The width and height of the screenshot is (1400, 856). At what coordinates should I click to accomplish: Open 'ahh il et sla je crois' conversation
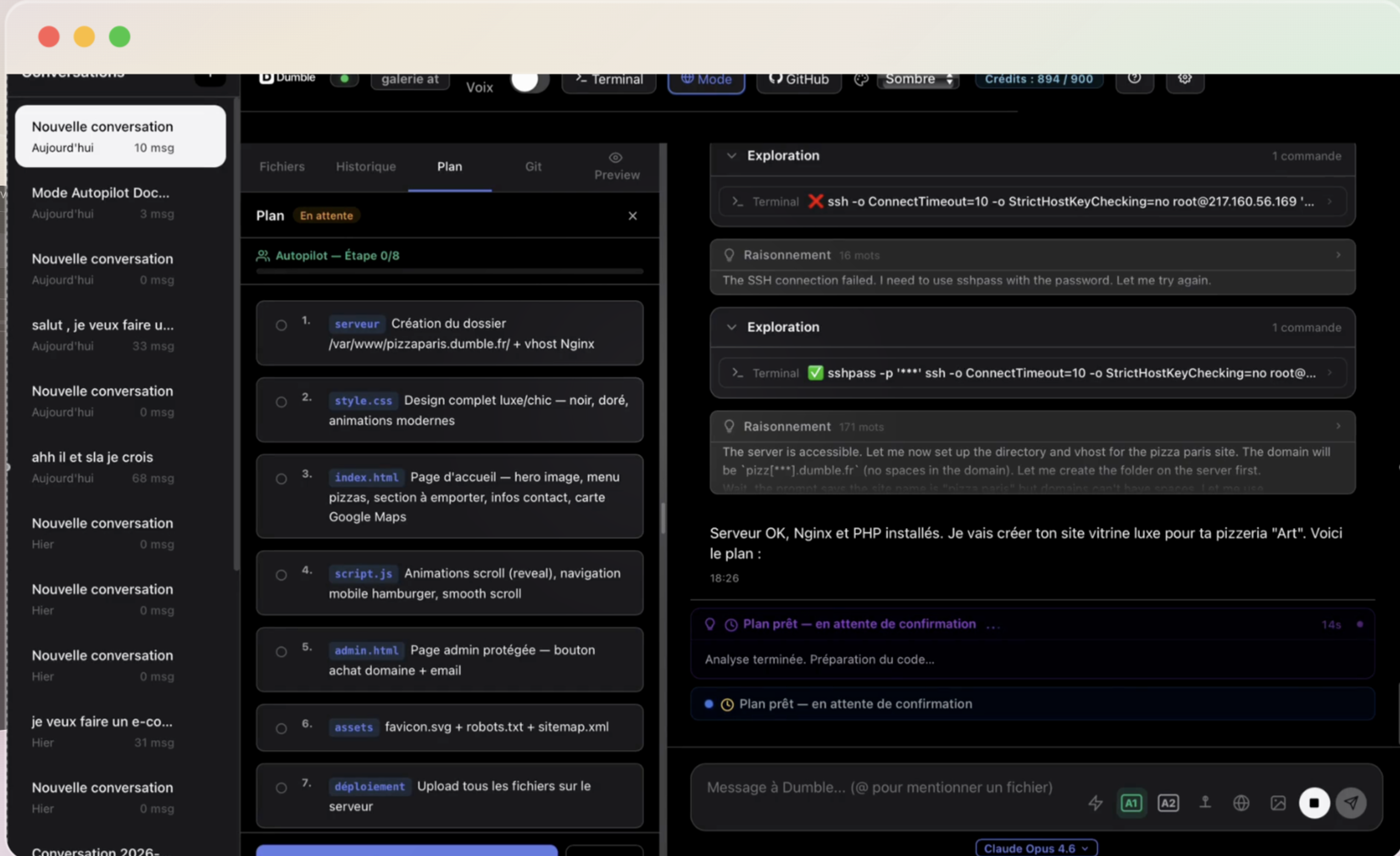(120, 467)
